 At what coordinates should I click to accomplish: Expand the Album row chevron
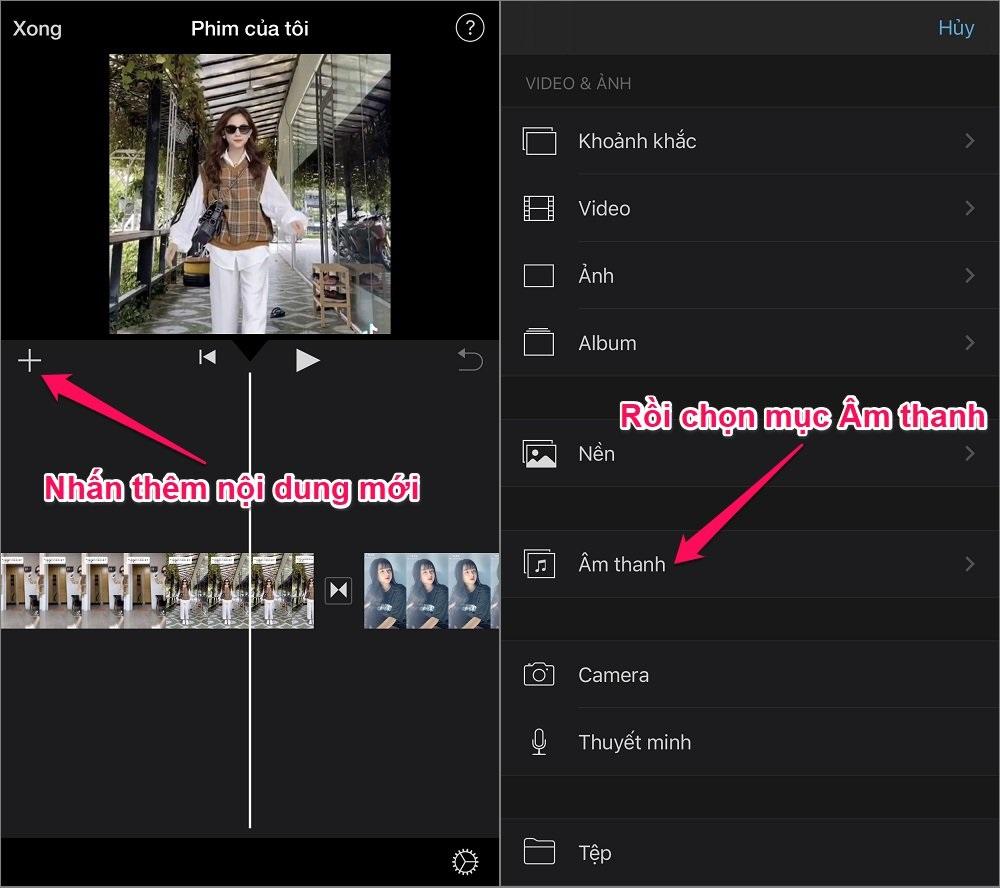point(969,343)
